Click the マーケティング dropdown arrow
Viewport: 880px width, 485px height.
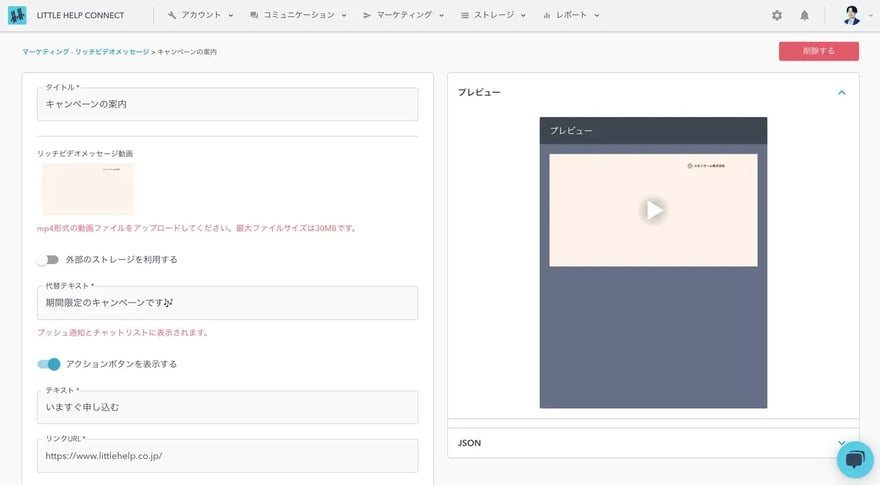(x=442, y=16)
